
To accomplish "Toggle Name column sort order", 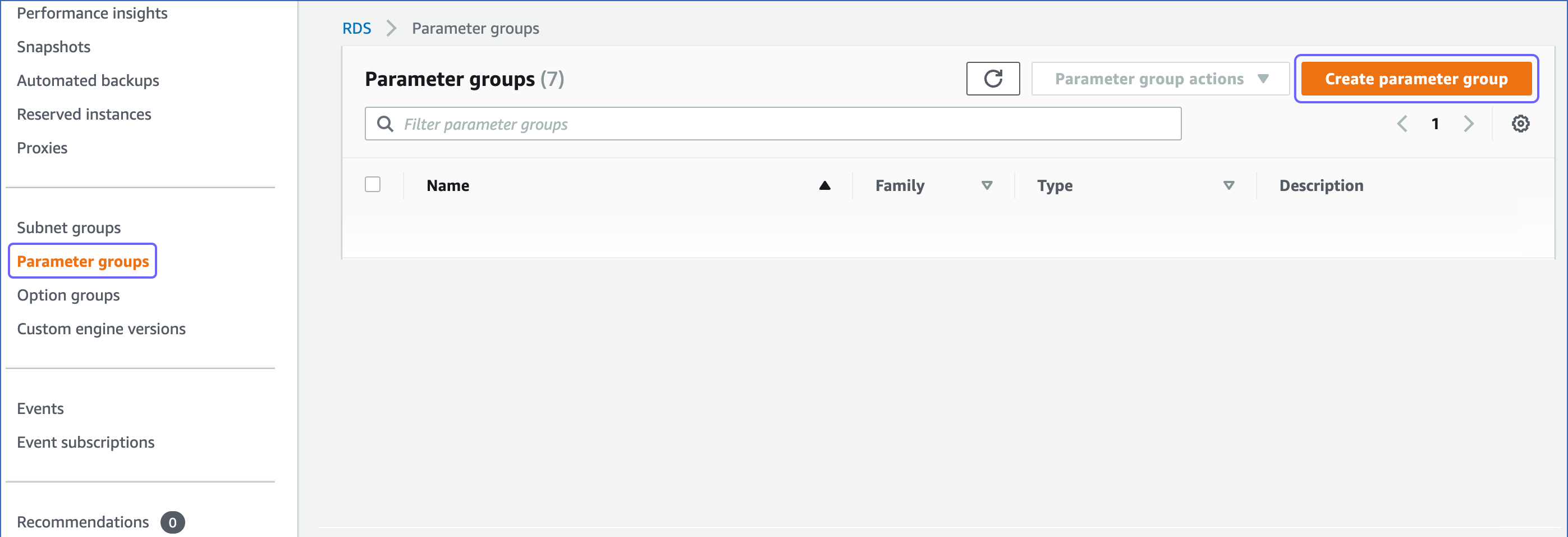I will 825,185.
